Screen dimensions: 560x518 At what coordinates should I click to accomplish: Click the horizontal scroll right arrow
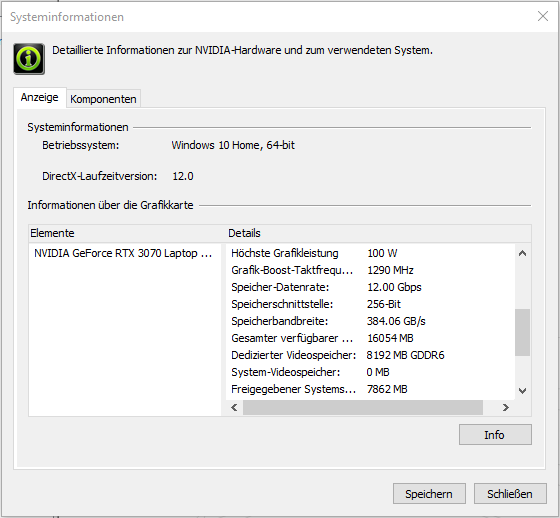tap(505, 407)
